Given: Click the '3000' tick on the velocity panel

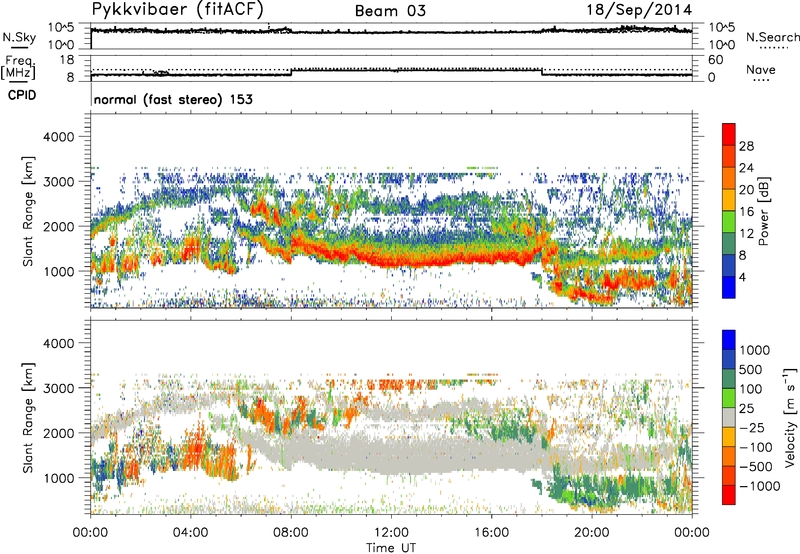Looking at the screenshot, I should 58,388.
